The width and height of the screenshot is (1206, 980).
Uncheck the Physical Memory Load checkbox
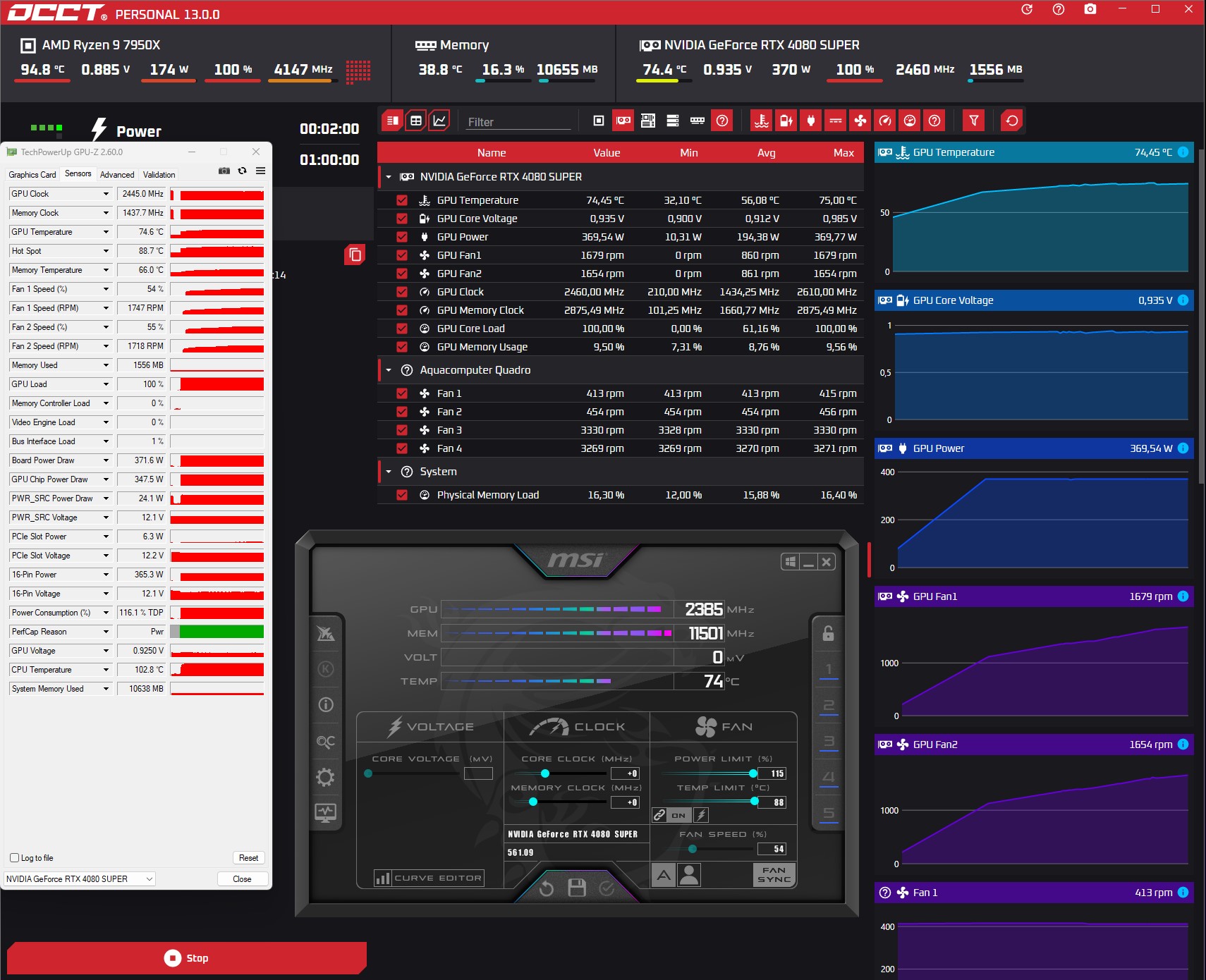pyautogui.click(x=402, y=495)
